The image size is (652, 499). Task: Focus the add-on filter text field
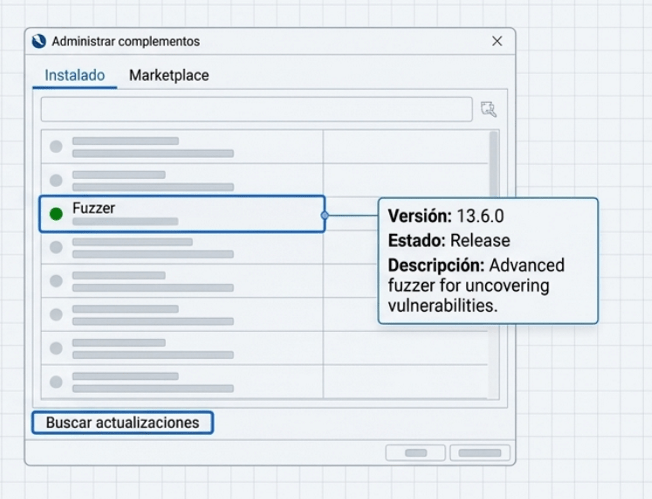pyautogui.click(x=256, y=109)
